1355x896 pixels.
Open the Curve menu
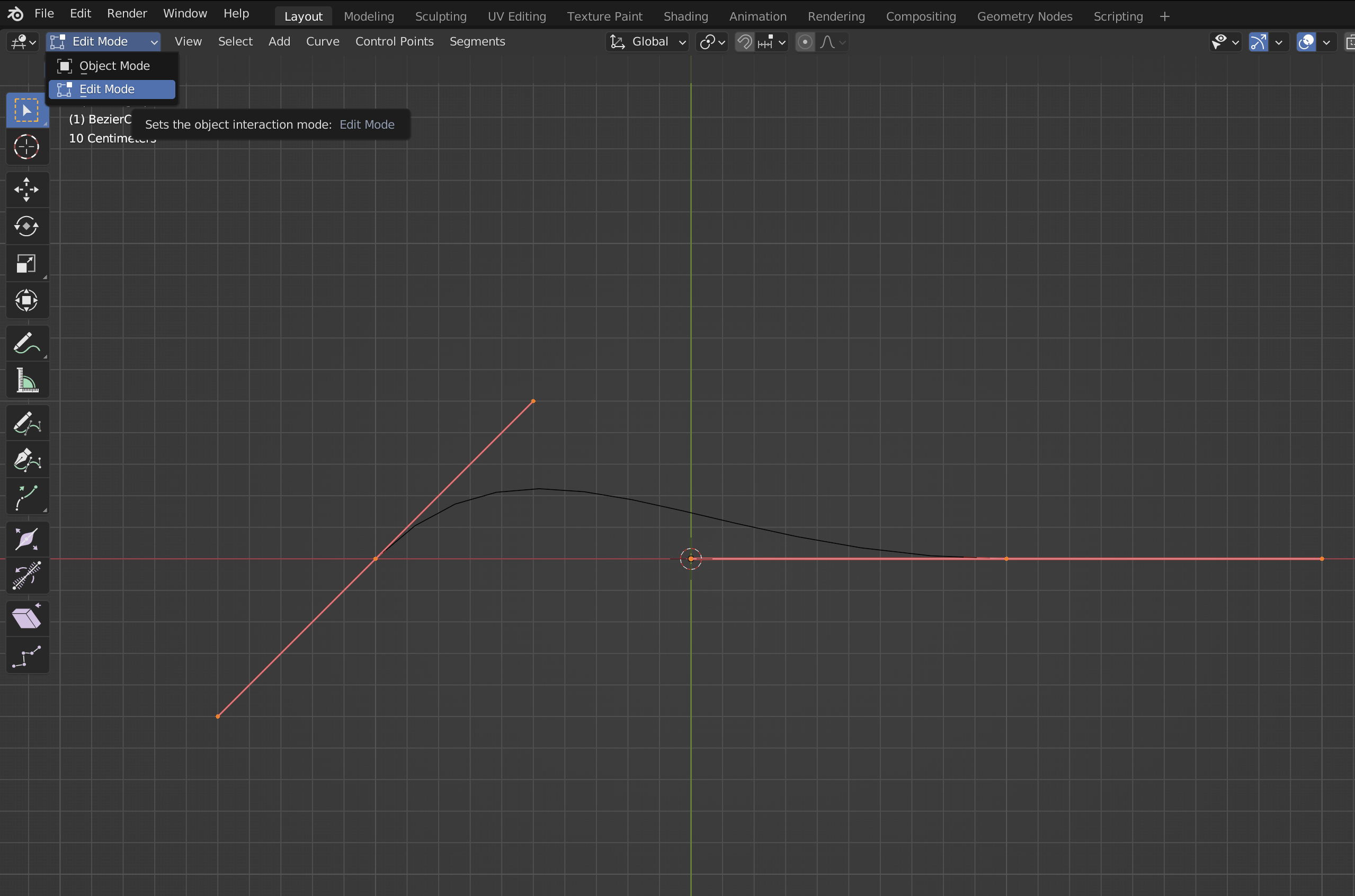click(x=323, y=42)
